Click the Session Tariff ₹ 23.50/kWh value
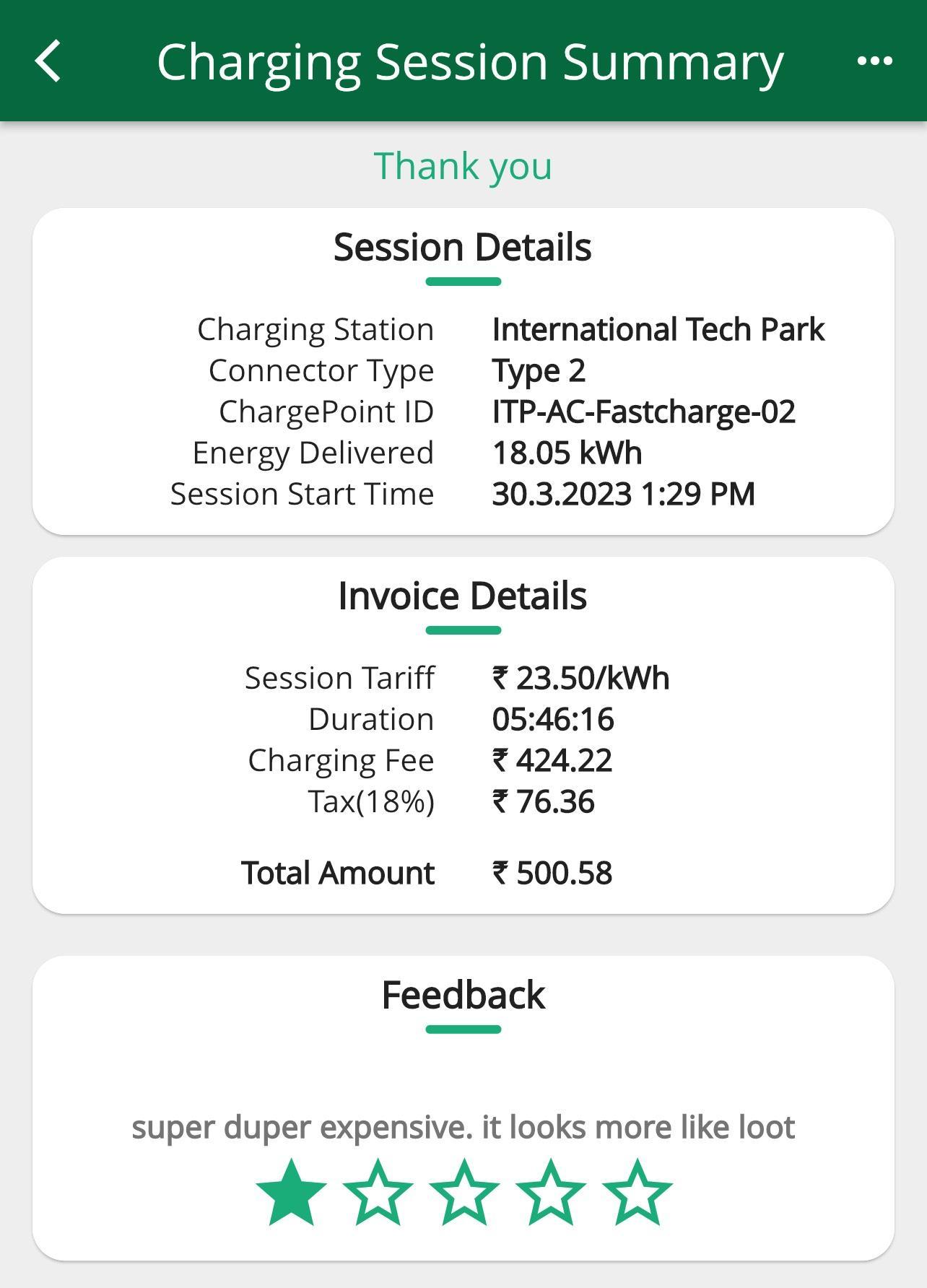 tap(580, 679)
